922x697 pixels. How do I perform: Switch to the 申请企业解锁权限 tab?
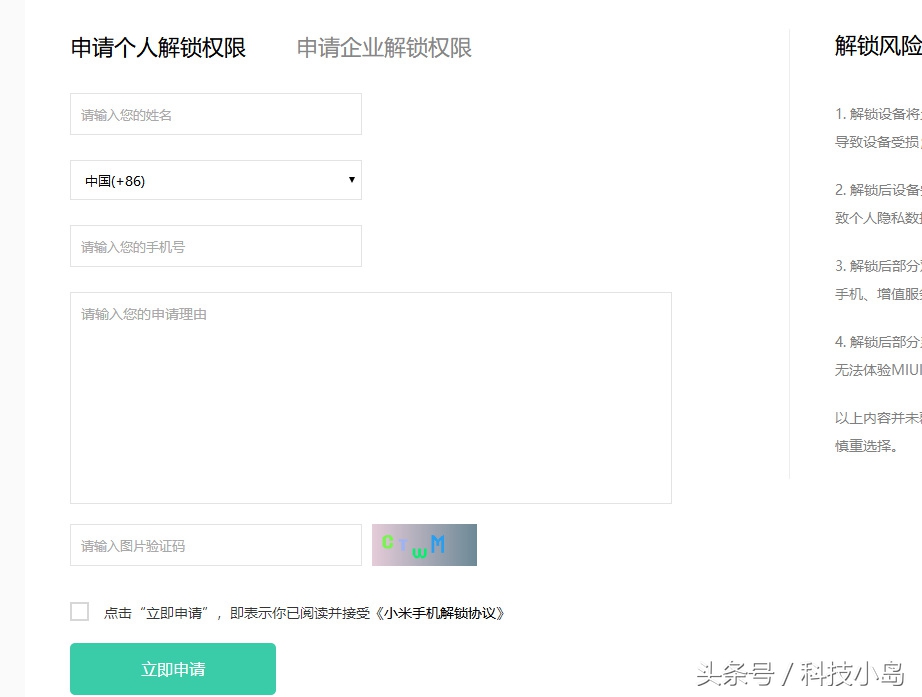[383, 47]
